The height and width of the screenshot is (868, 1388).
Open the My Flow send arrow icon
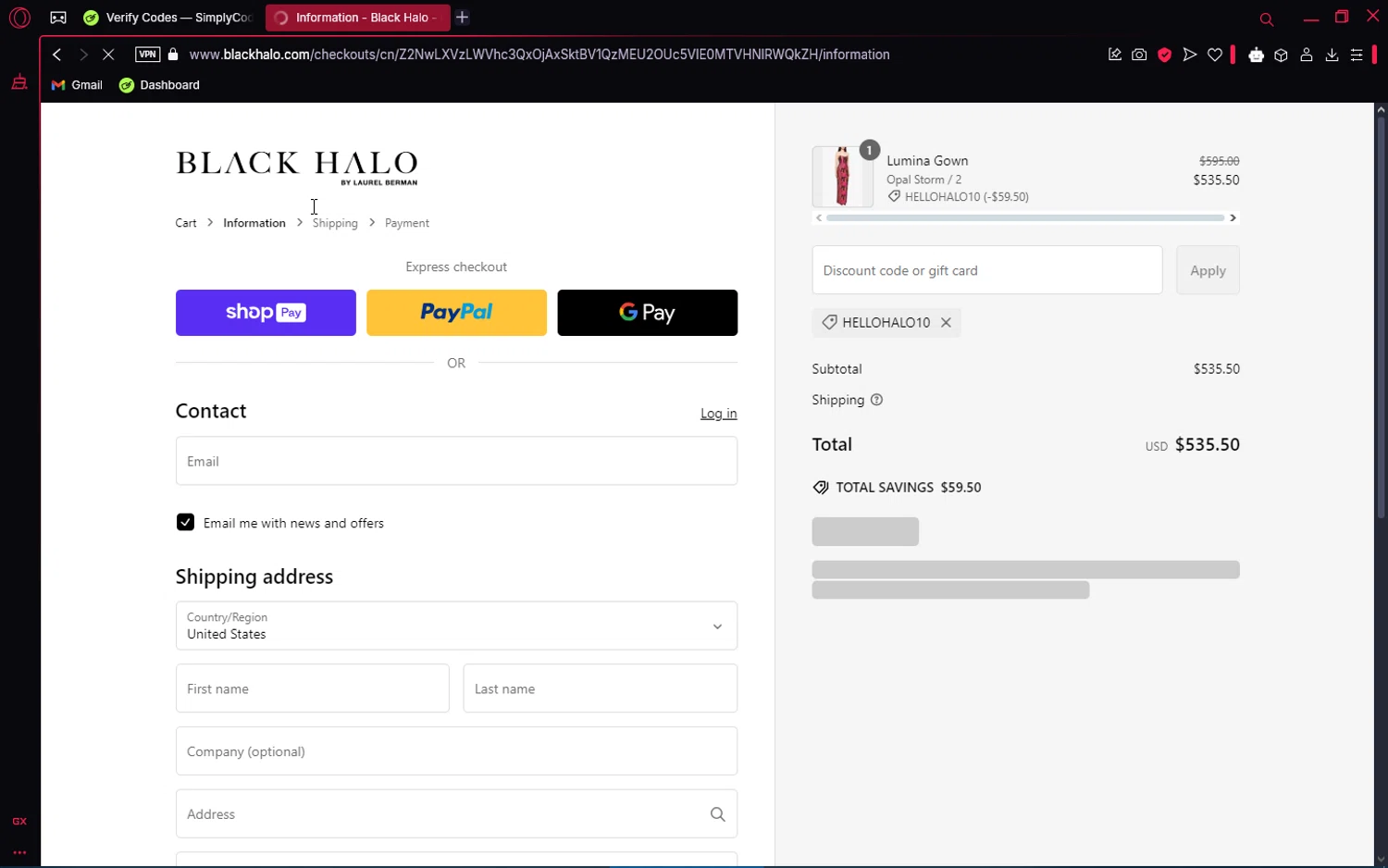[1190, 55]
